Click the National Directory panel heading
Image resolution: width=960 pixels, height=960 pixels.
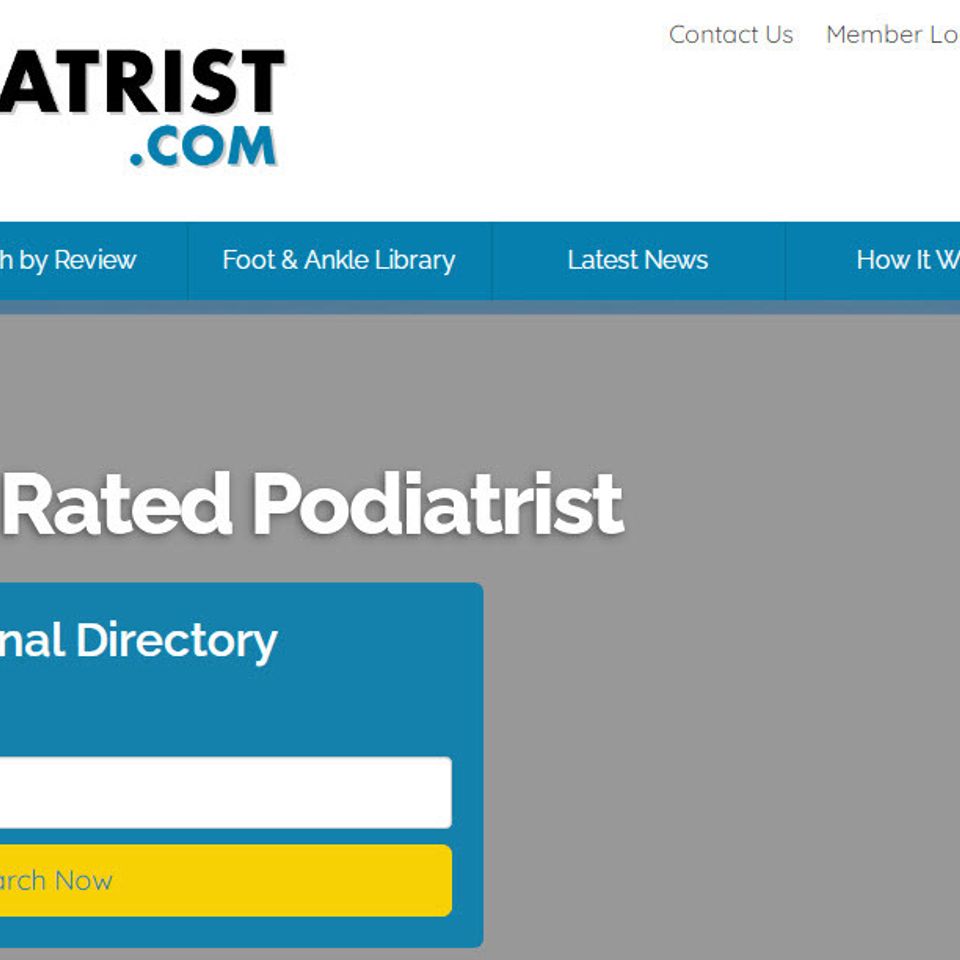click(x=138, y=640)
